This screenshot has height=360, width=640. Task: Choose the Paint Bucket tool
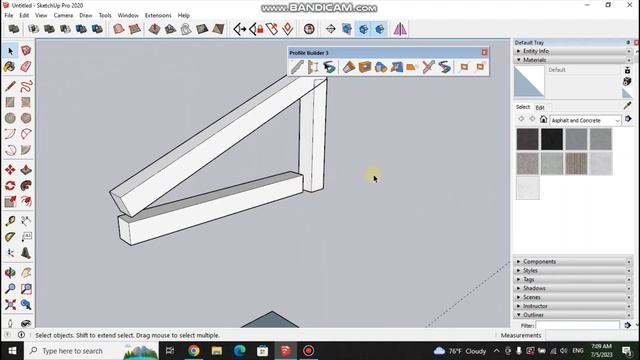10,67
